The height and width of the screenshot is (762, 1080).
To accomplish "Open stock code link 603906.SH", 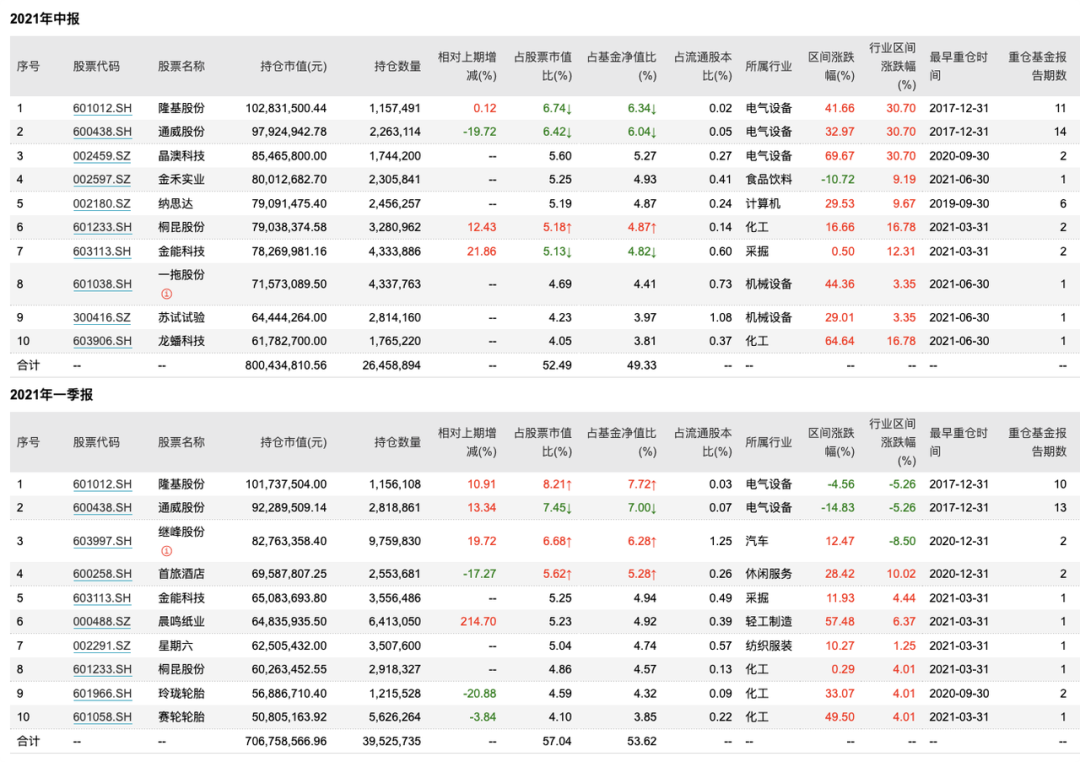I will click(x=102, y=341).
